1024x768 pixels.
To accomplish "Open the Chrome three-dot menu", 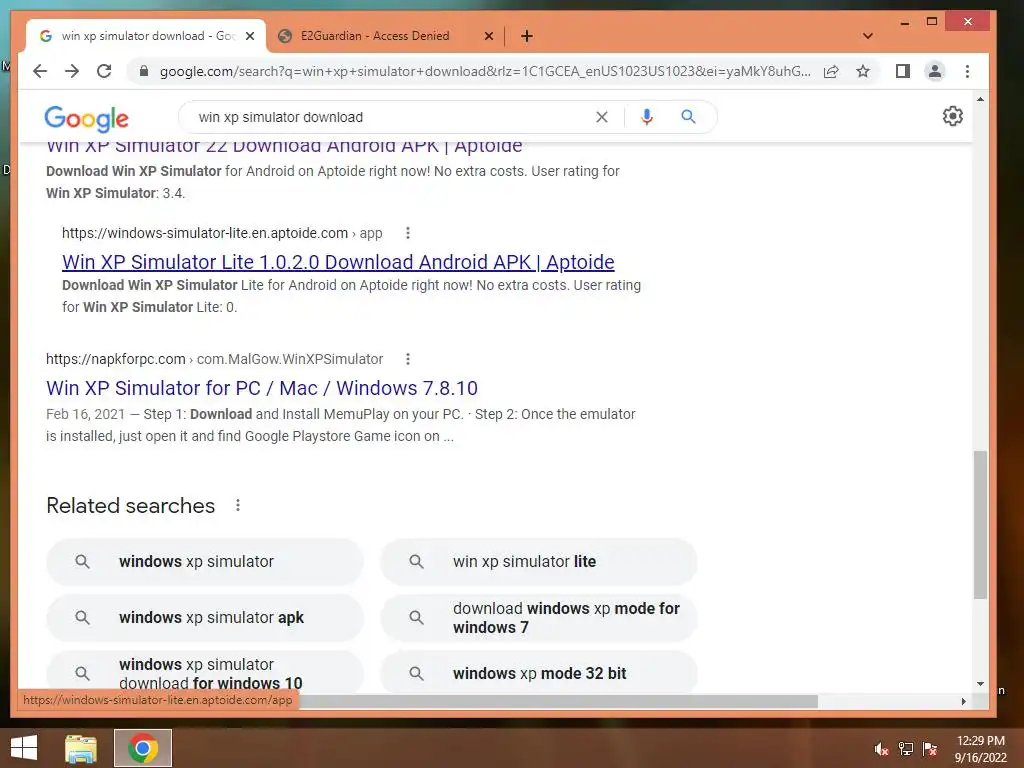I will pos(967,71).
